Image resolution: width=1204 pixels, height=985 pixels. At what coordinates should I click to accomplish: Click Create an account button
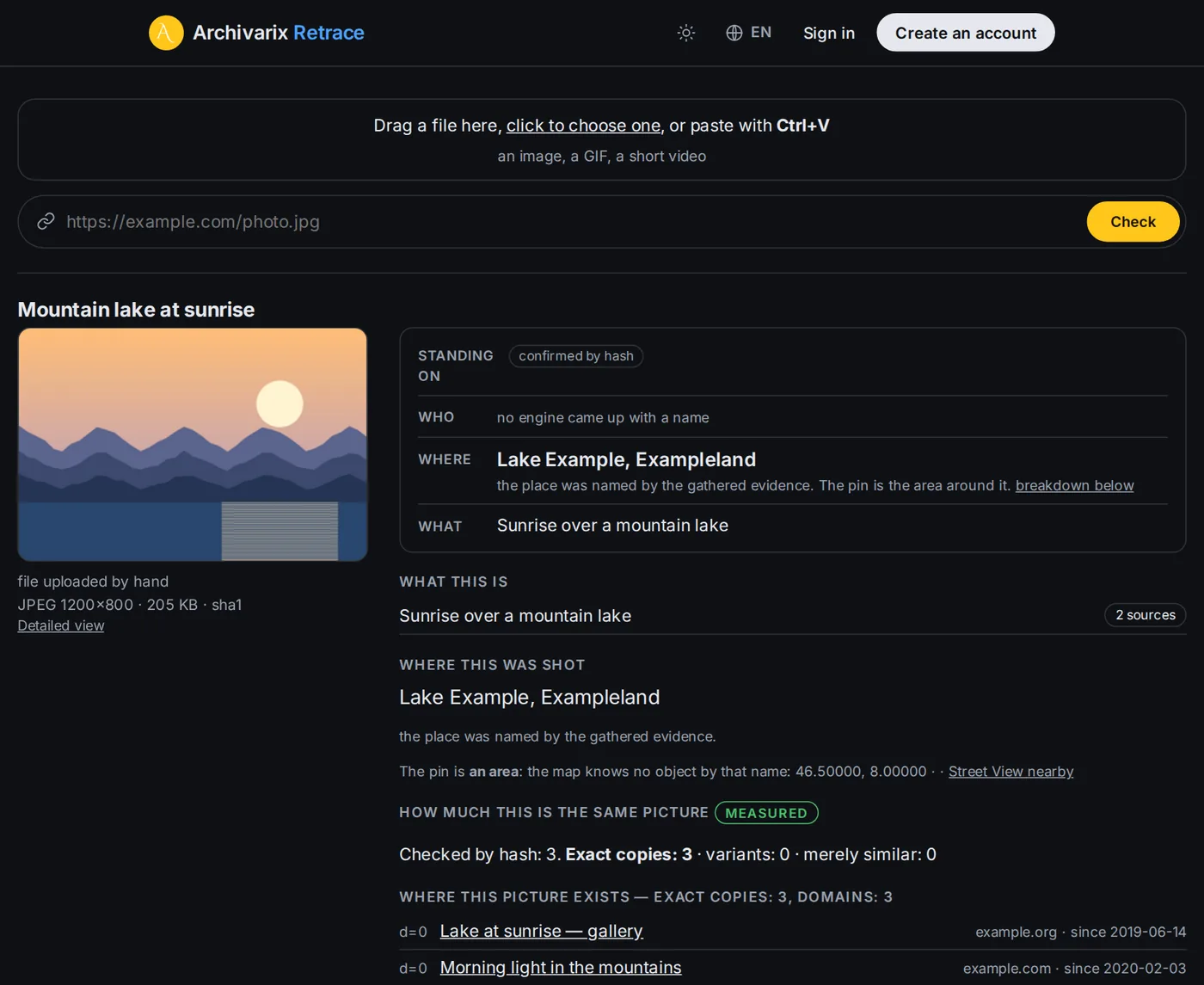click(966, 33)
